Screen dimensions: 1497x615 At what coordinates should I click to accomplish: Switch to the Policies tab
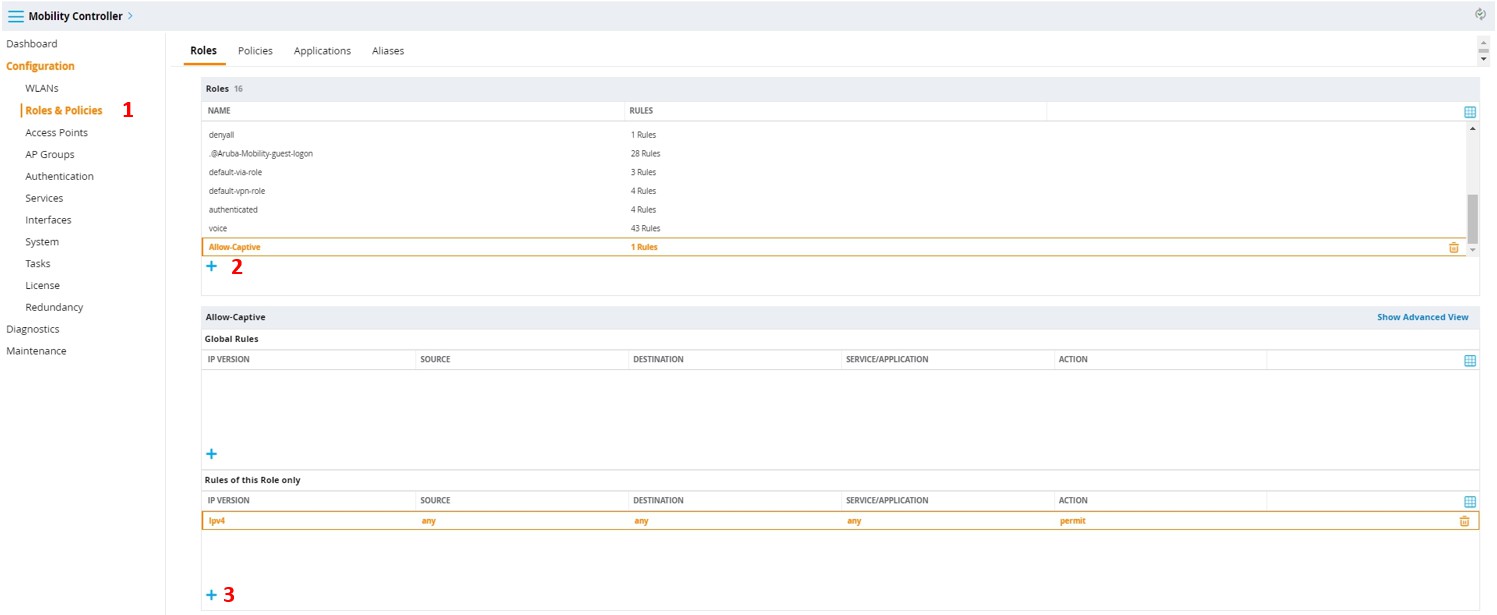(255, 51)
